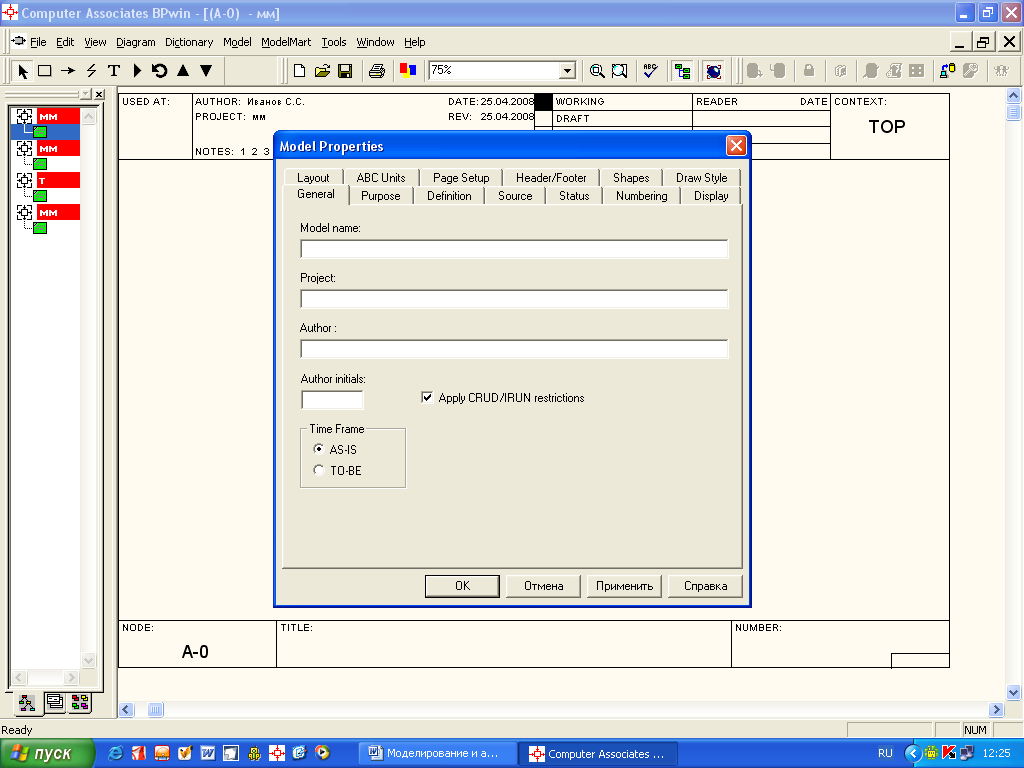Image resolution: width=1024 pixels, height=768 pixels.
Task: Select first MM model in tree
Action: [x=58, y=116]
